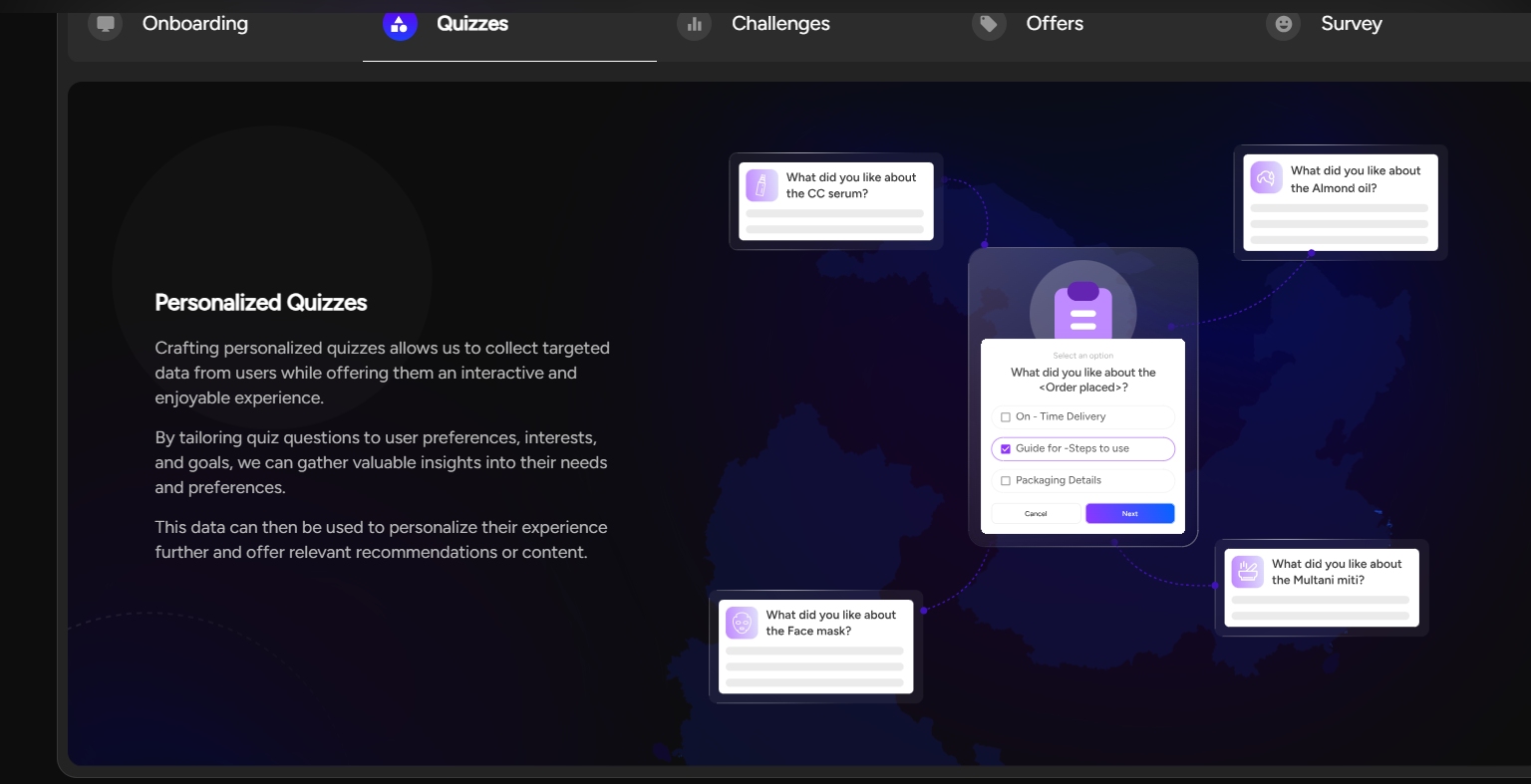The height and width of the screenshot is (784, 1531).
Task: Click the Personalized Quizzes heading
Action: point(261,303)
